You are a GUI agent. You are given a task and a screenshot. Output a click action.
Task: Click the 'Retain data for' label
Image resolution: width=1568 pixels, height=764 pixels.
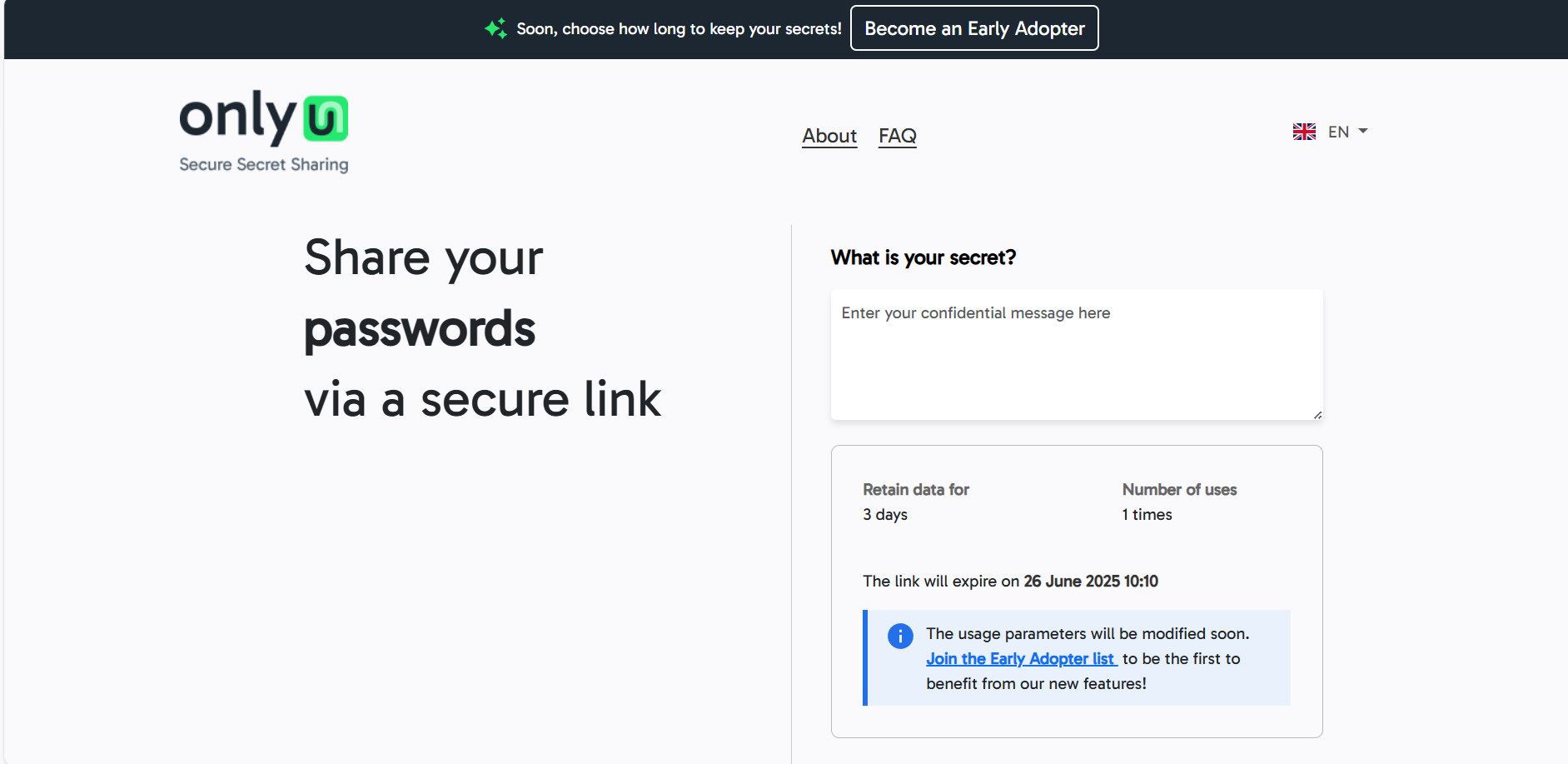(916, 490)
